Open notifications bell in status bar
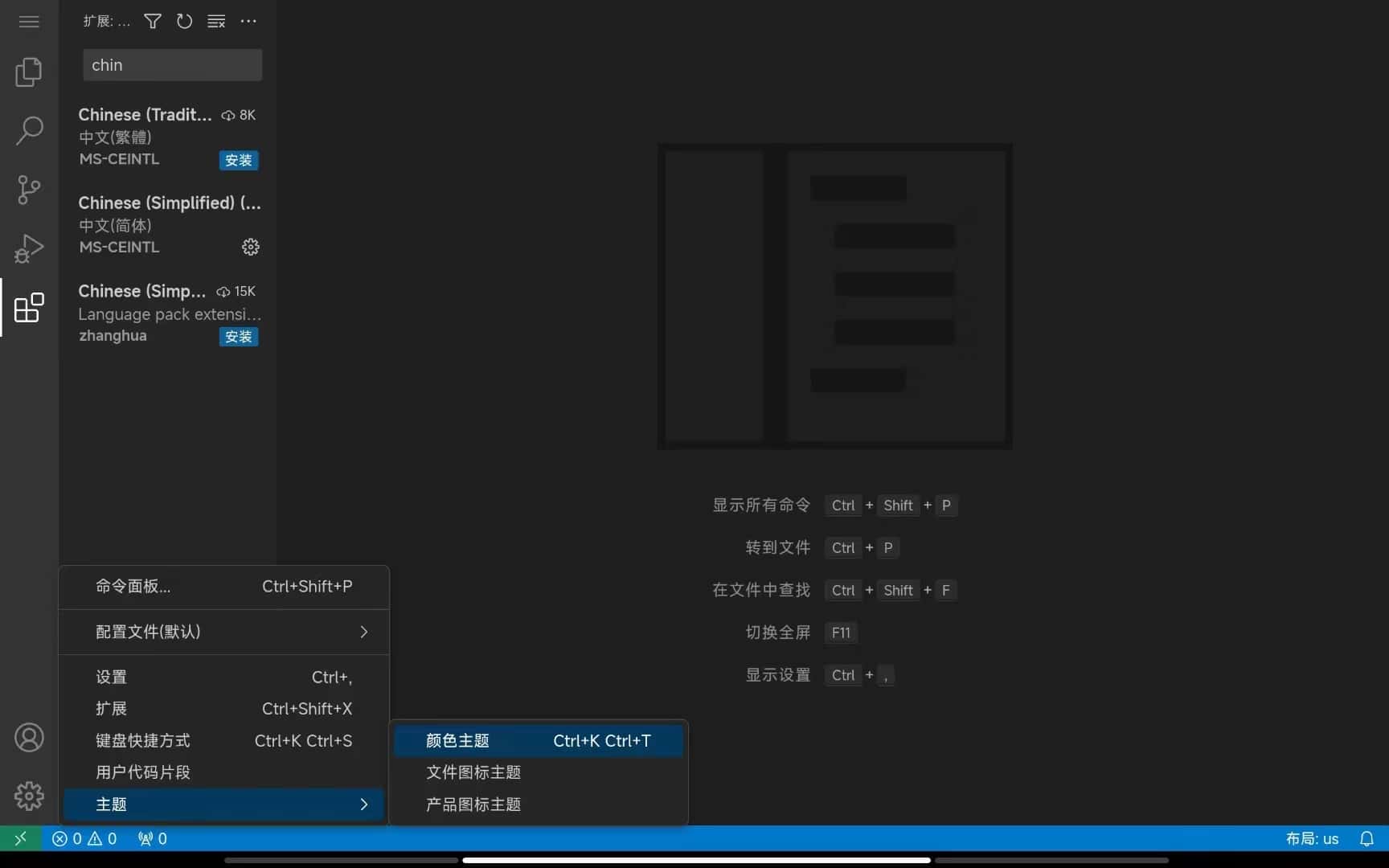Viewport: 1389px width, 868px height. tap(1366, 839)
